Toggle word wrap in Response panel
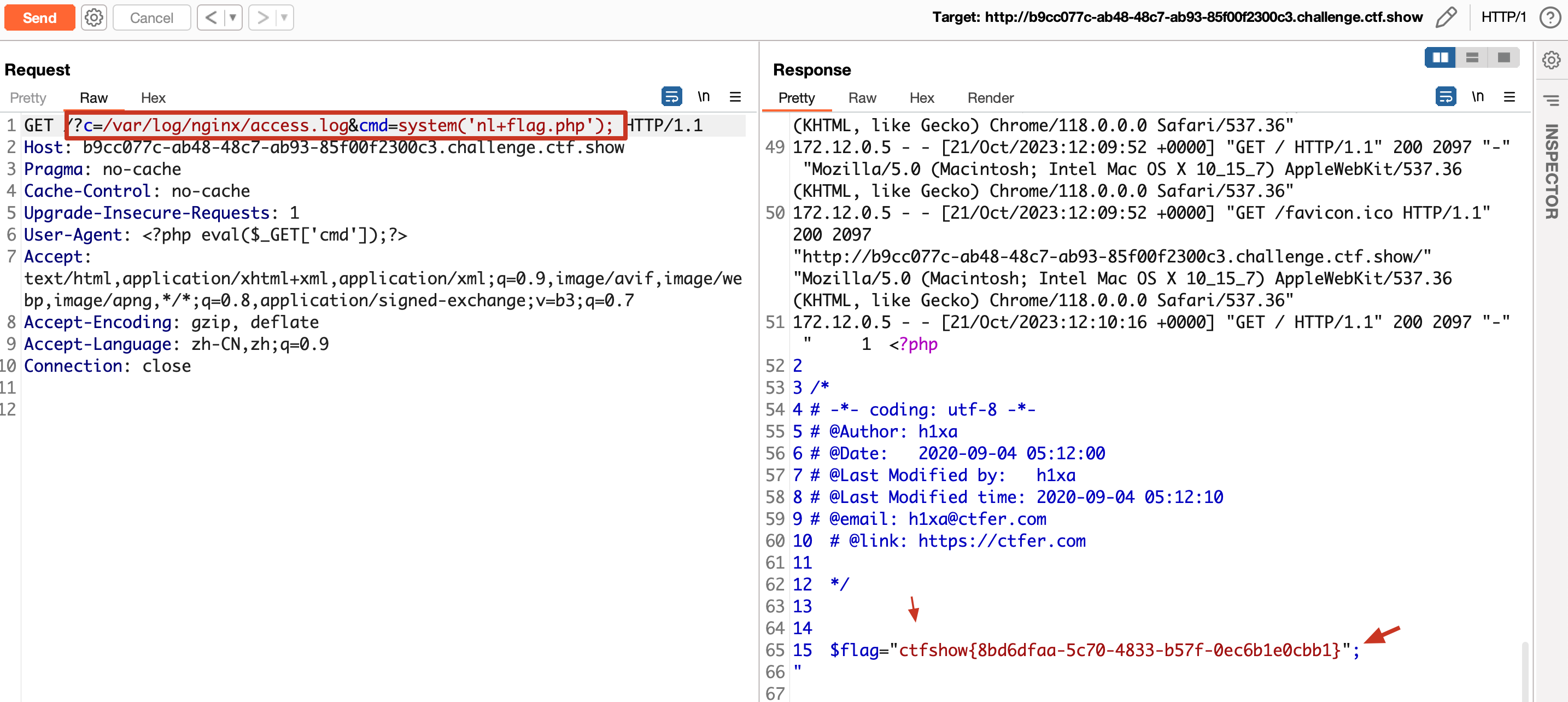 coord(1446,96)
